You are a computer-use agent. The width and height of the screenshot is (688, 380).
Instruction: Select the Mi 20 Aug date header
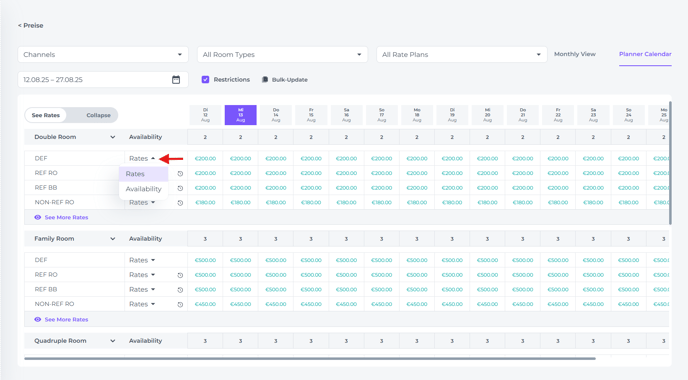[x=487, y=115]
